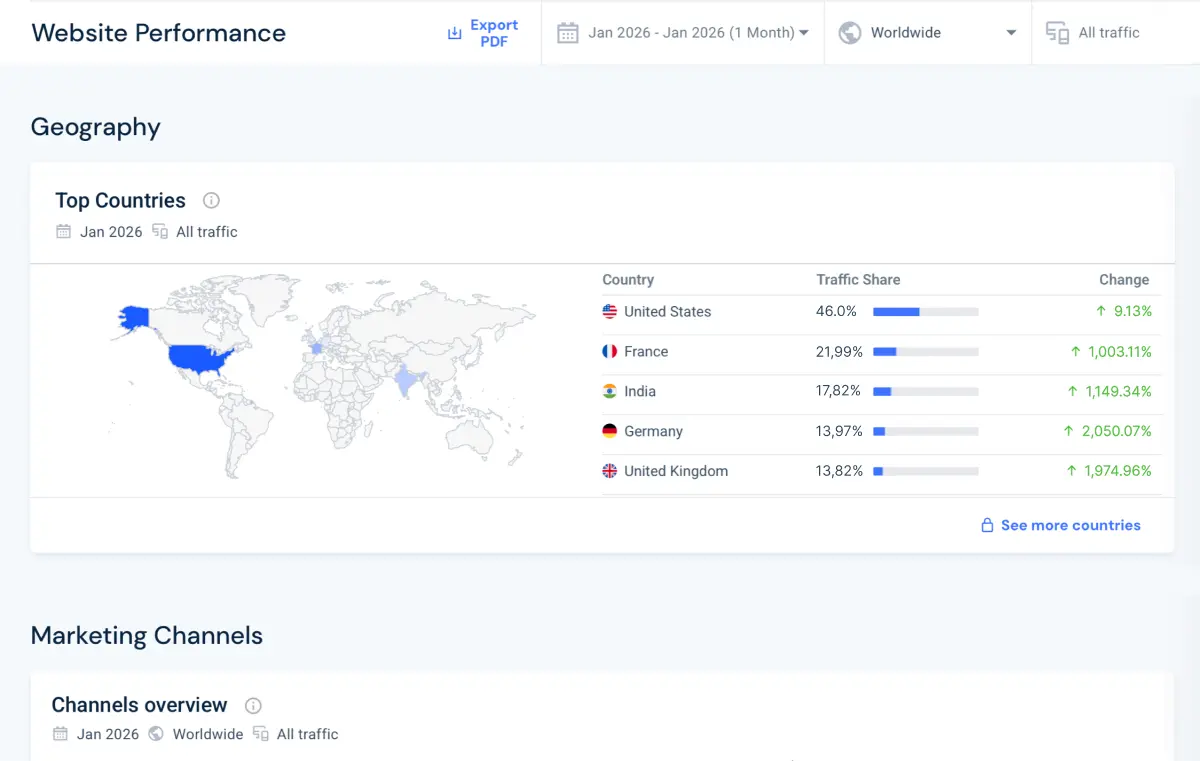Click the Export PDF button
The image size is (1200, 761).
(494, 33)
